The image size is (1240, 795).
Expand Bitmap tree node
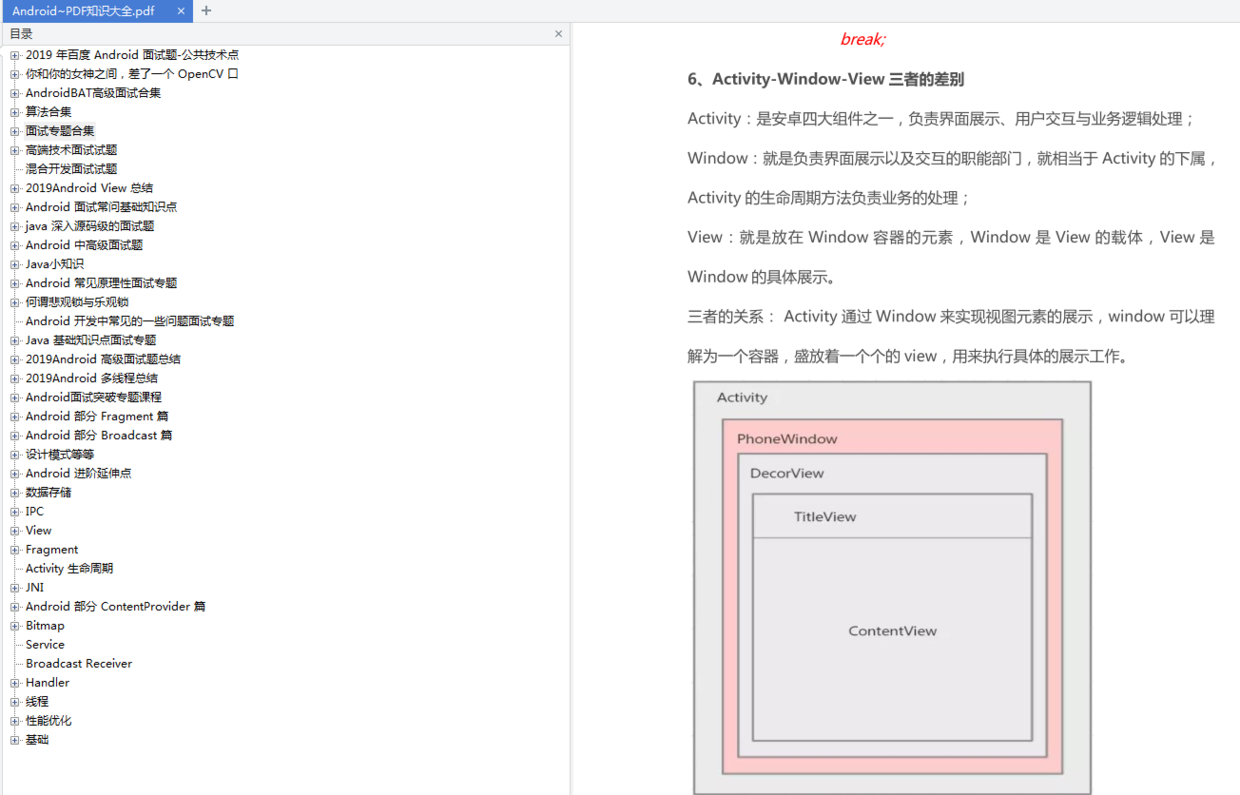(15, 625)
